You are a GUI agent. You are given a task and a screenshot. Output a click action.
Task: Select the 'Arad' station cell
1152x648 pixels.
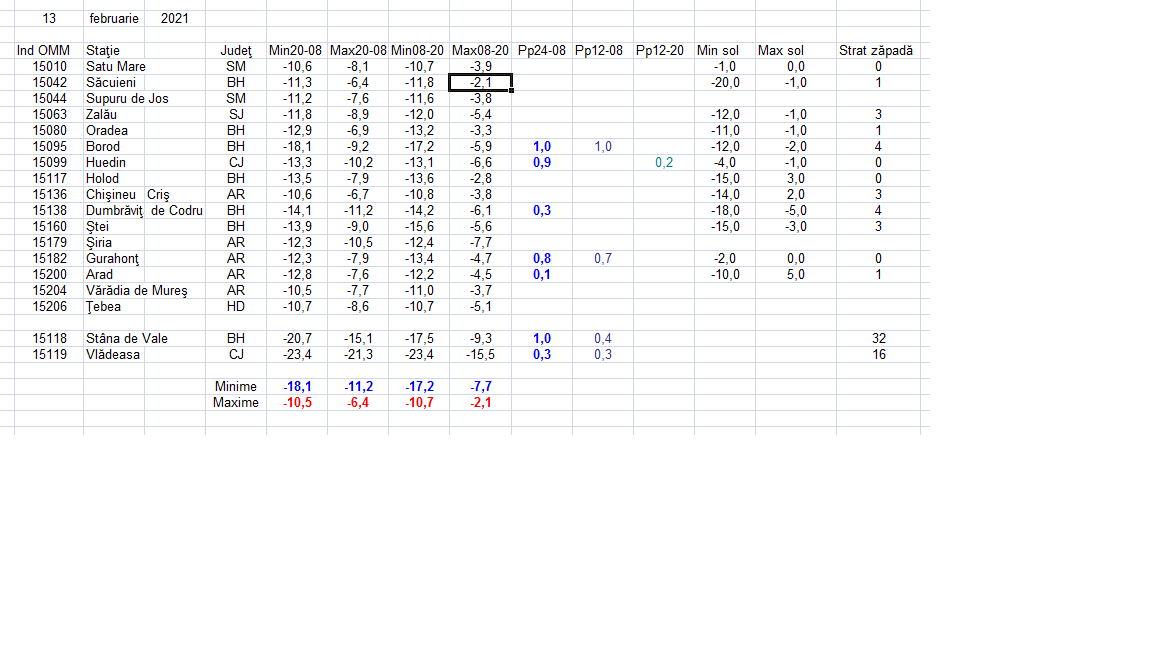[x=99, y=275]
